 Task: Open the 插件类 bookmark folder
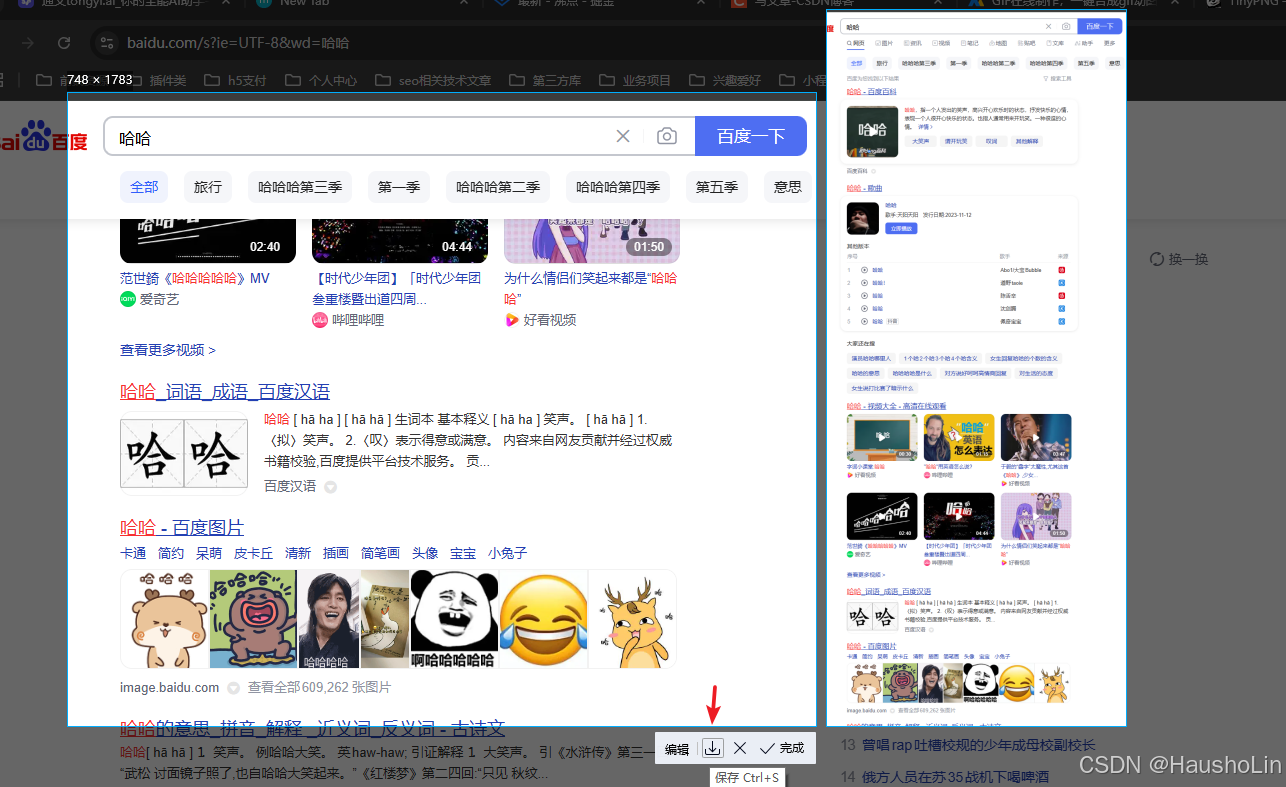click(156, 80)
